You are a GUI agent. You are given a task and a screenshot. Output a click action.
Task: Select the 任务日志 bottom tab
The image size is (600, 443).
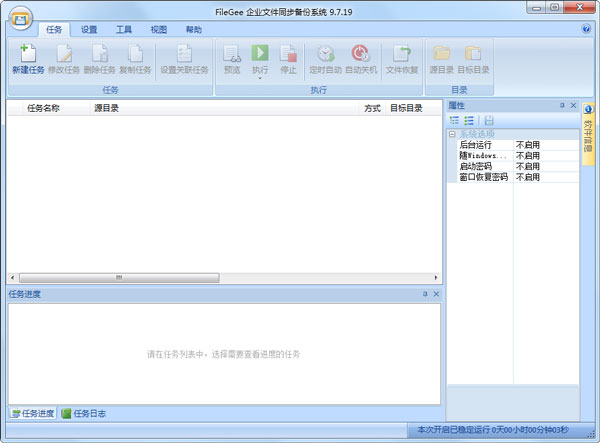(x=84, y=413)
